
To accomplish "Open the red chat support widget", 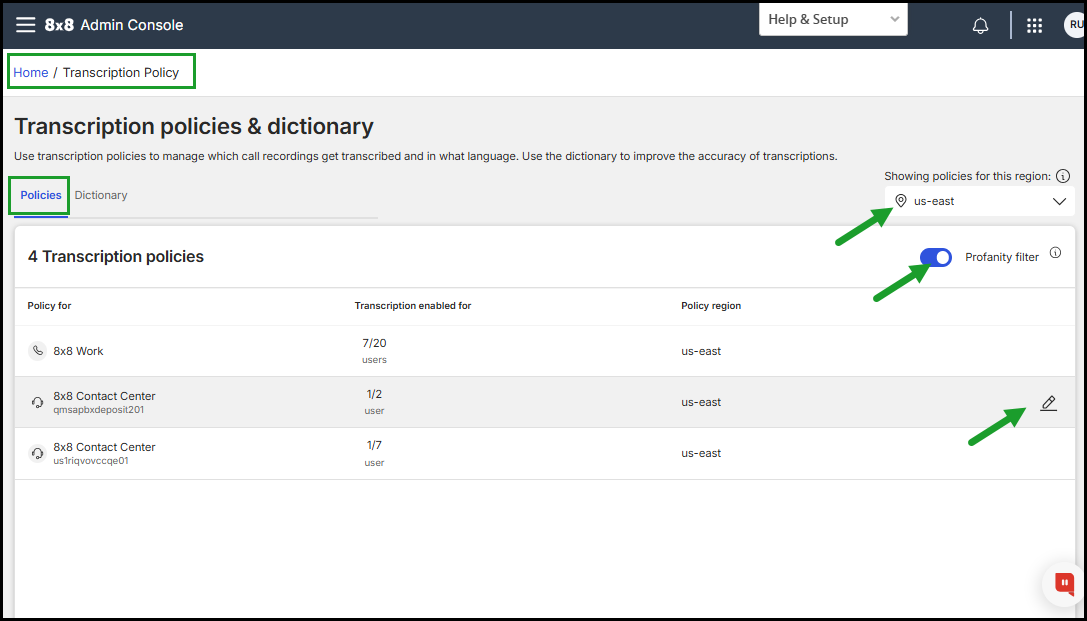I will (x=1064, y=584).
